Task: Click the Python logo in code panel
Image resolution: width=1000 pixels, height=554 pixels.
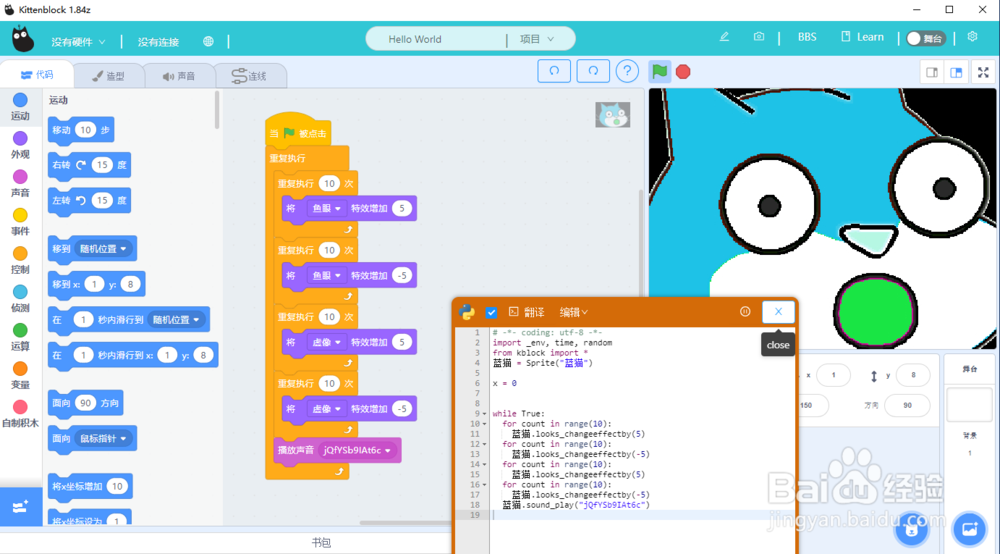Action: coord(467,312)
